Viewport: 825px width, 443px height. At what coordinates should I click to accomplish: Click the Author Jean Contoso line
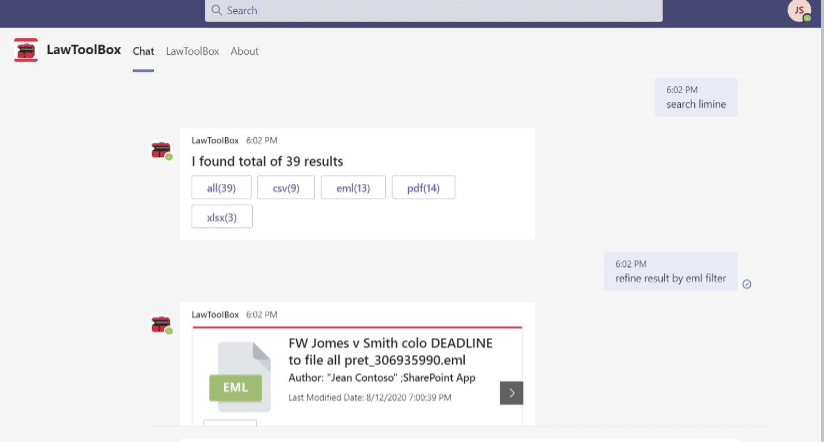click(381, 378)
